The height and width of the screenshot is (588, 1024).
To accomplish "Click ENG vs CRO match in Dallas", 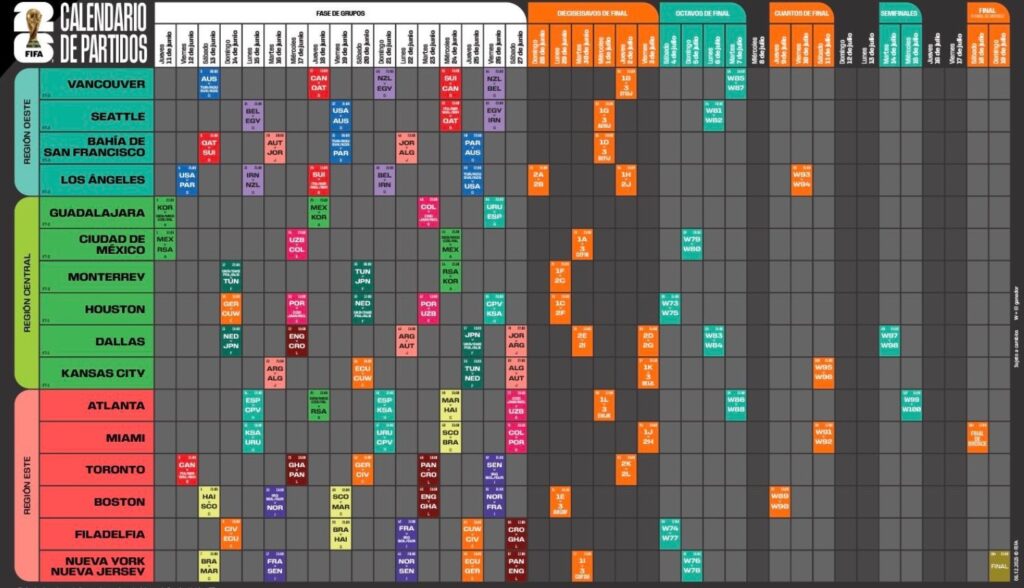I will 296,341.
